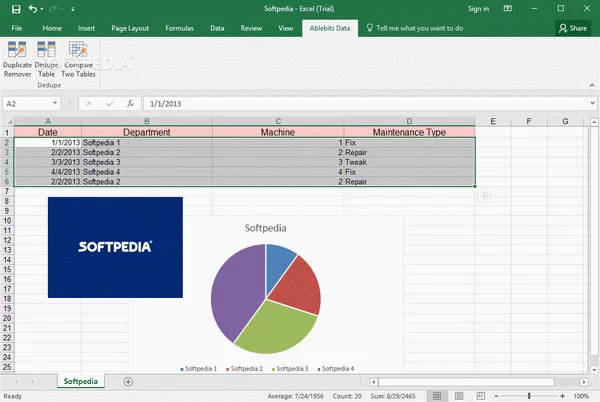
Task: Click vertical scrollbar down arrow
Action: pos(594,369)
